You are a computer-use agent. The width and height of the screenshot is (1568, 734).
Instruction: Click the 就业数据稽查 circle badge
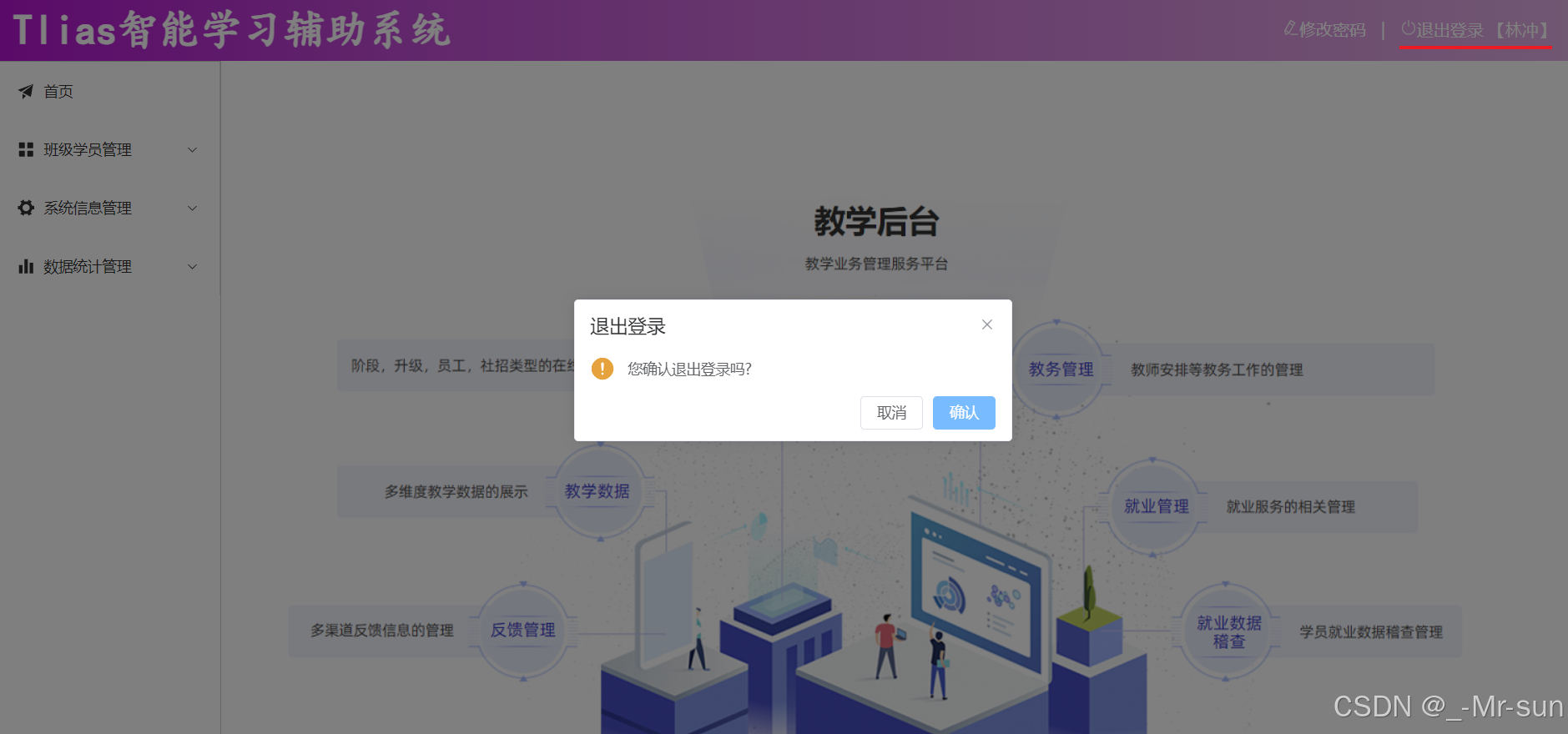coord(1228,632)
